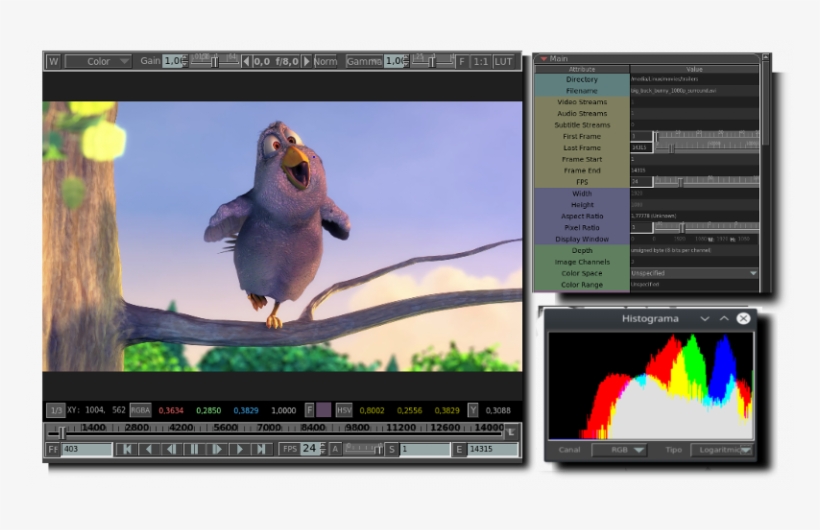Jump to the first frame button
Image resolution: width=820 pixels, height=530 pixels.
[127, 450]
